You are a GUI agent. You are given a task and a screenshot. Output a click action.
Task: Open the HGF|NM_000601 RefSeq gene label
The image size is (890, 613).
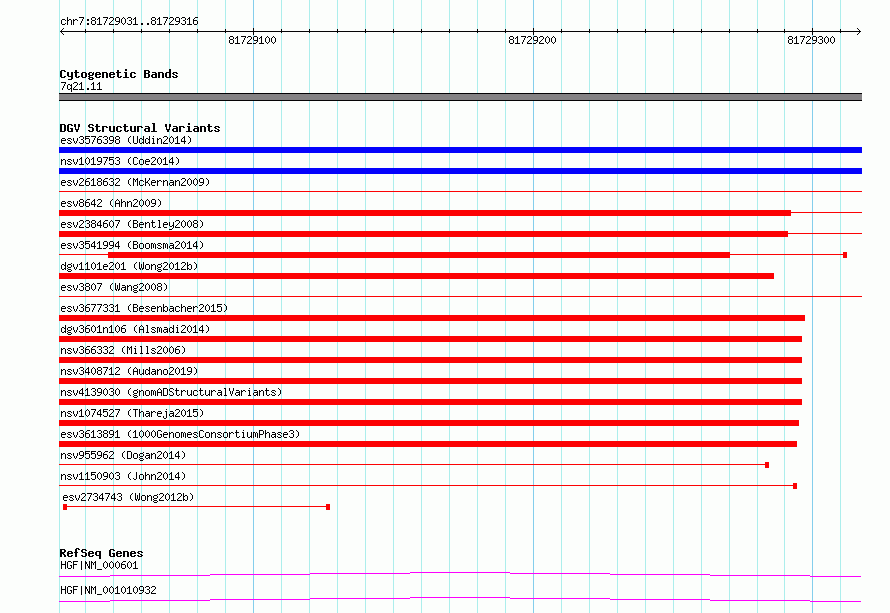(x=99, y=565)
